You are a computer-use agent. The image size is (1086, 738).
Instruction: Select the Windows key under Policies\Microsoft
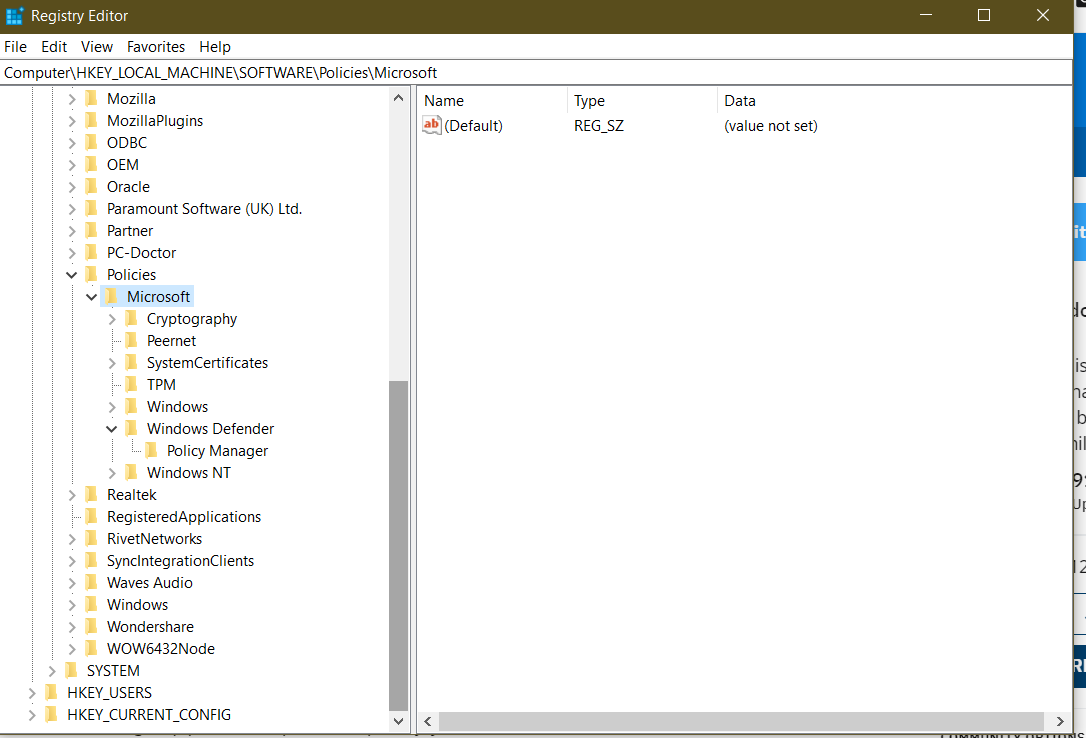(177, 407)
